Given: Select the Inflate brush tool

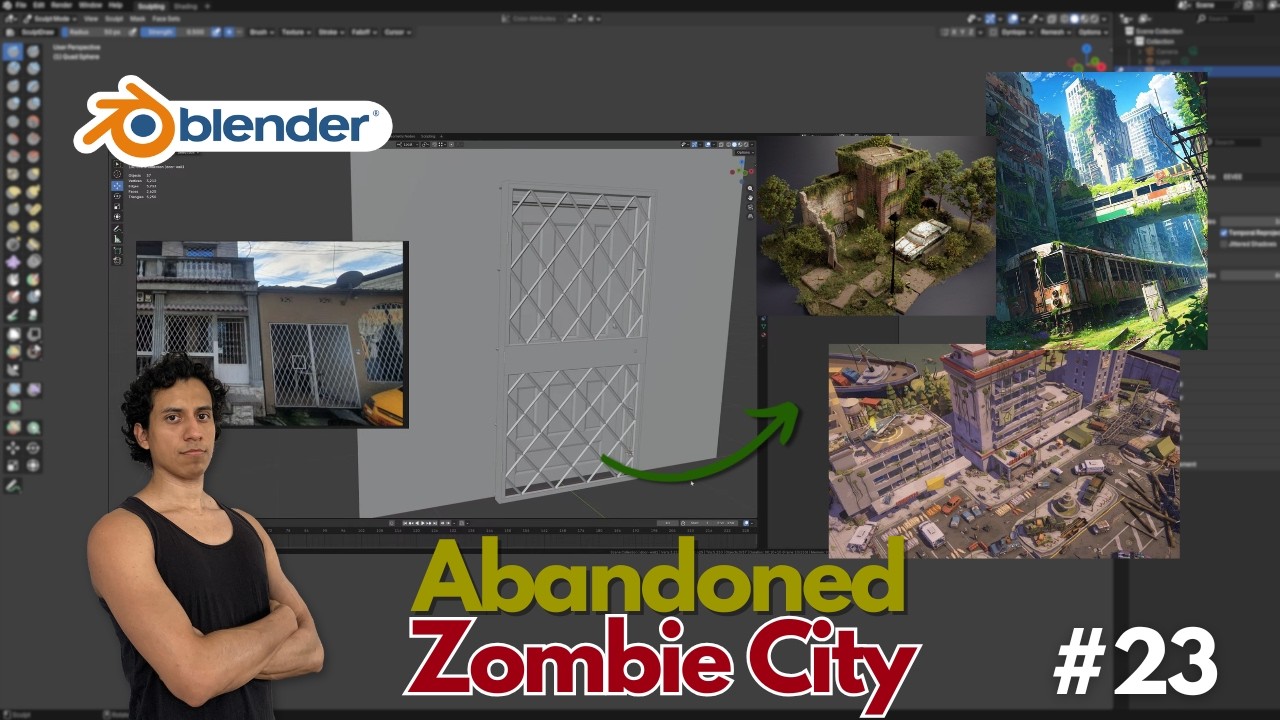Looking at the screenshot, I should [x=13, y=103].
